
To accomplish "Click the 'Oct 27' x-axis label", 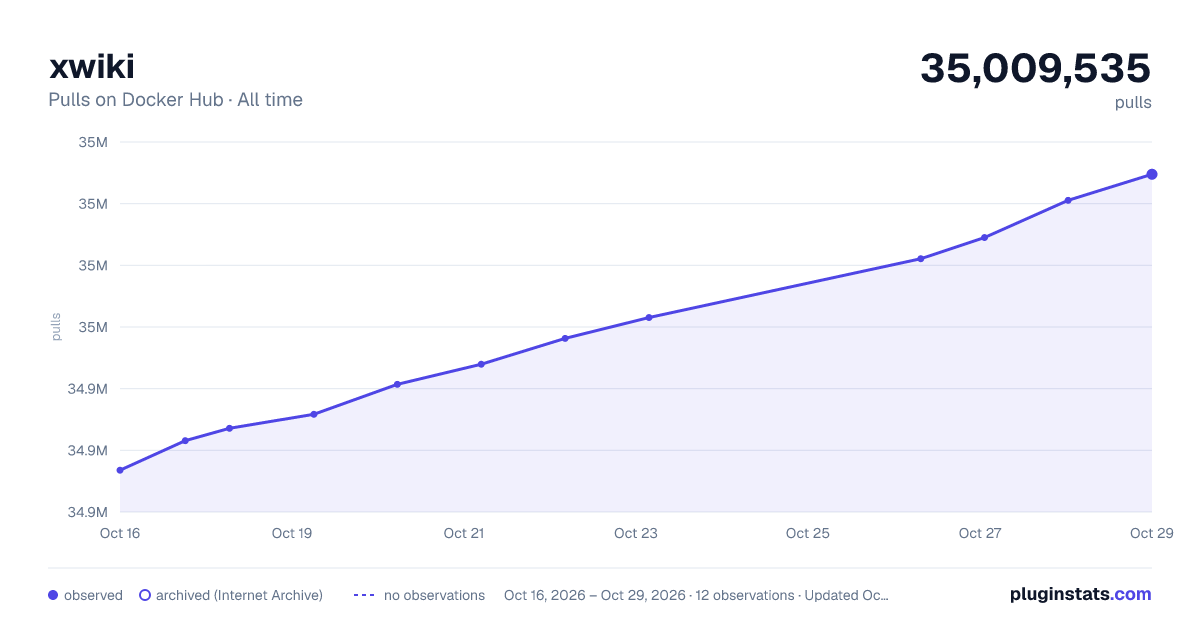I will click(980, 533).
